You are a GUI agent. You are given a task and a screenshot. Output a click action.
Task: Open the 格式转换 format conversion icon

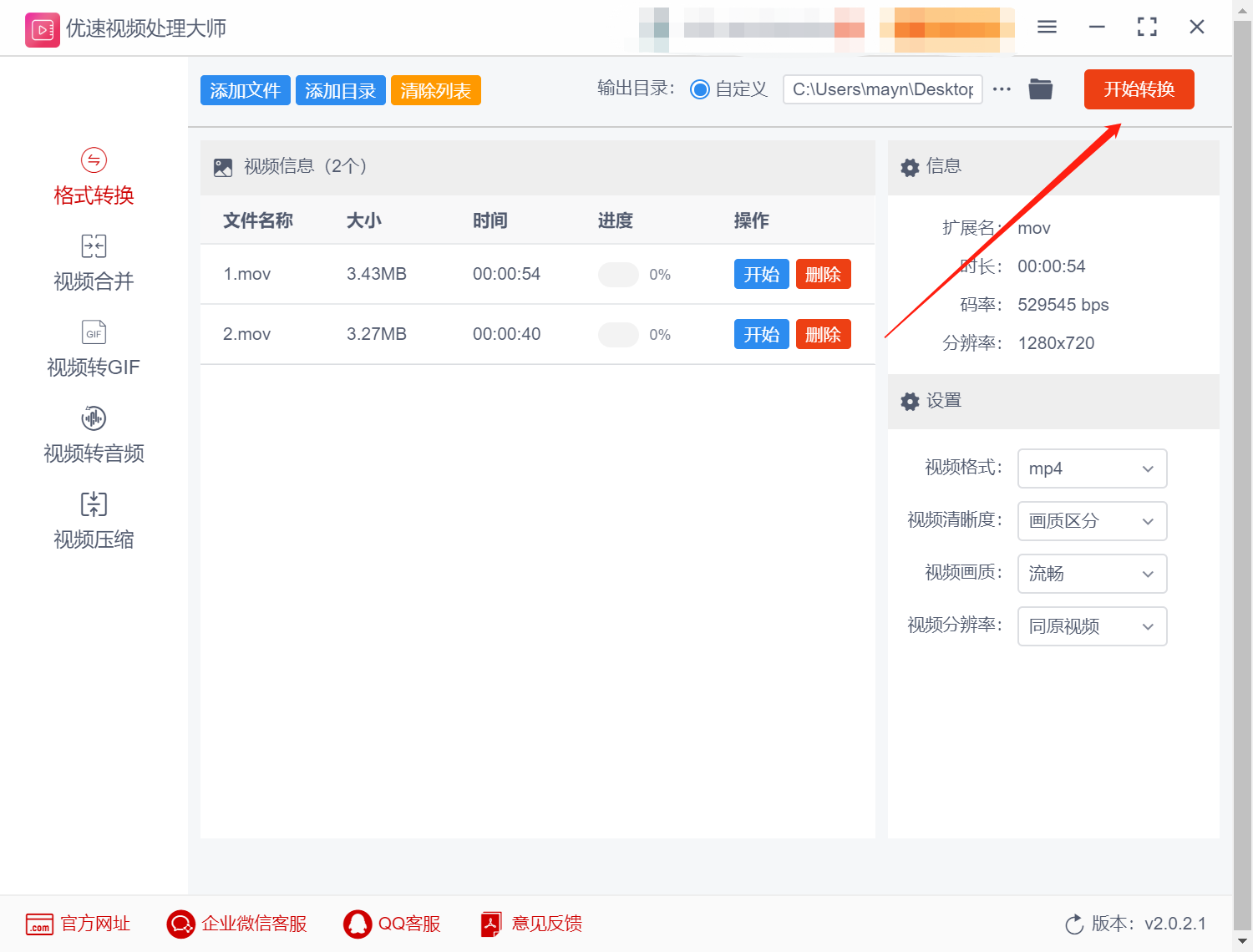(94, 160)
